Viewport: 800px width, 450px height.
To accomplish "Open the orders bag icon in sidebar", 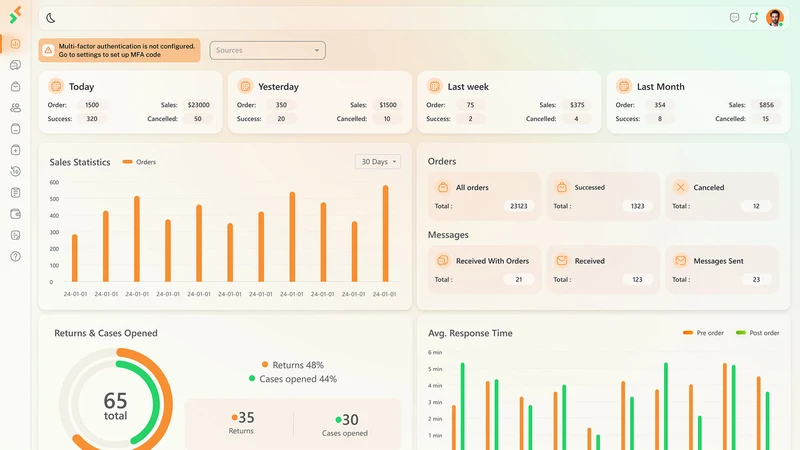I will coord(15,86).
